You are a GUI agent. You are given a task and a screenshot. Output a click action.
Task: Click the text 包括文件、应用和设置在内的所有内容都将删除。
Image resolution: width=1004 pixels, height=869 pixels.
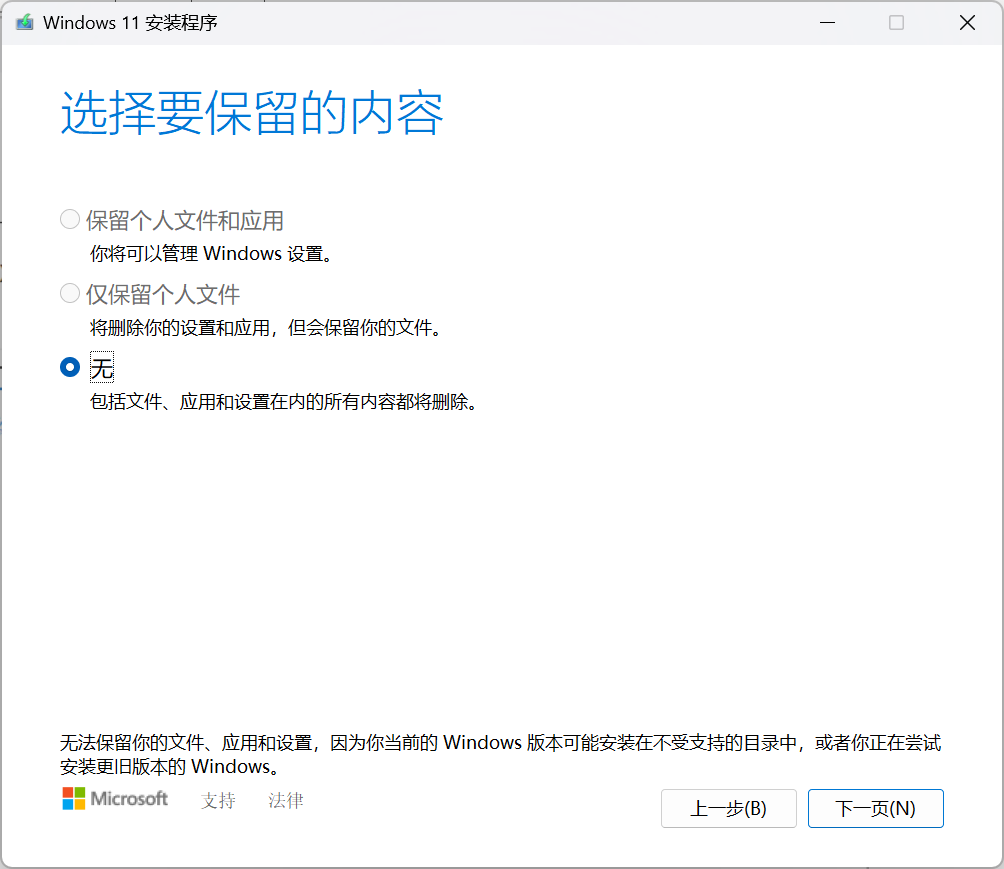click(284, 402)
